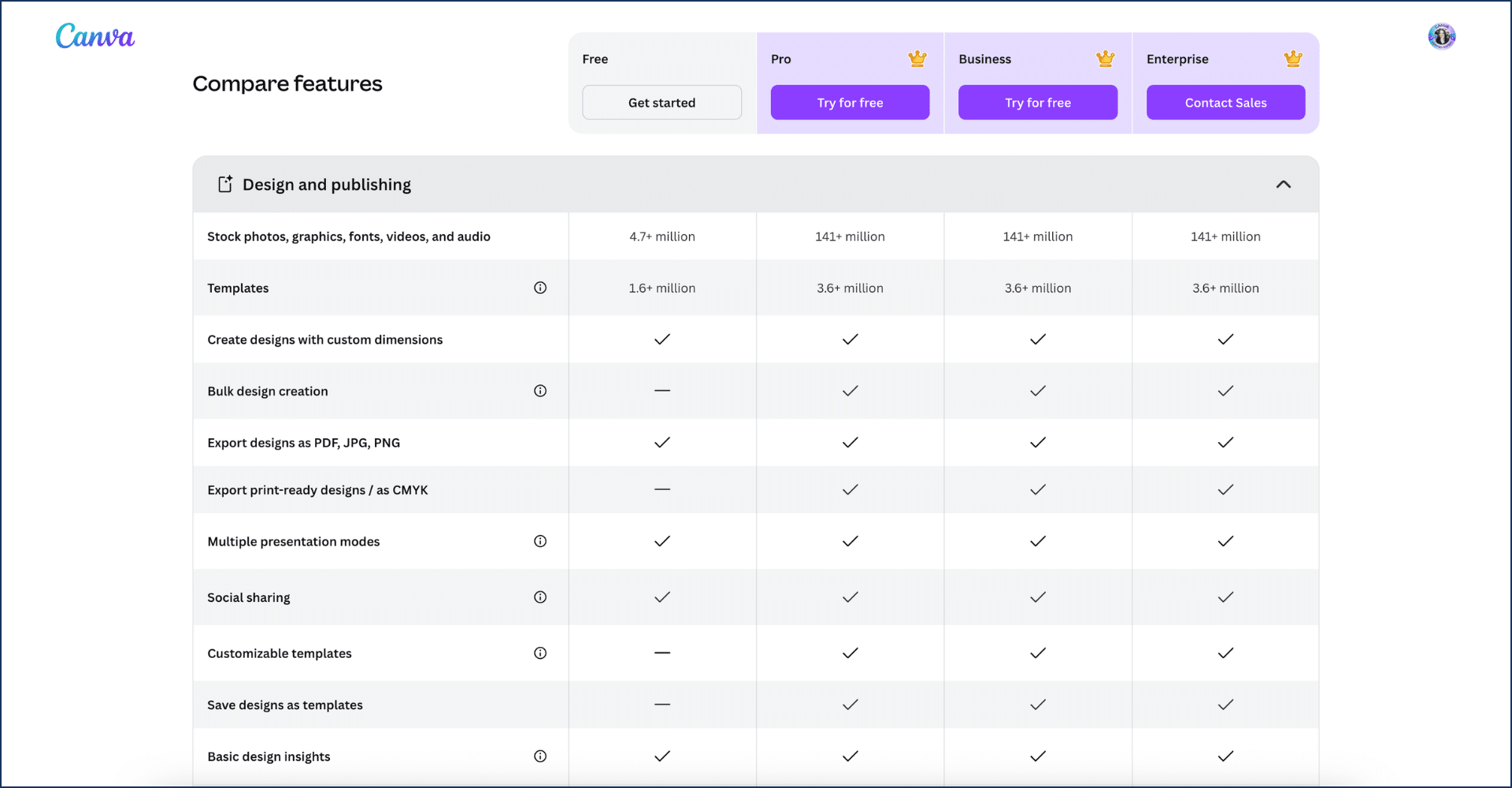The height and width of the screenshot is (788, 1512).
Task: Click Get started for Free plan
Action: point(661,102)
